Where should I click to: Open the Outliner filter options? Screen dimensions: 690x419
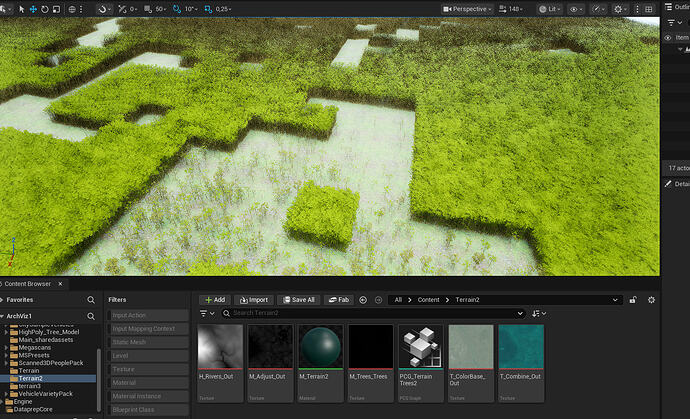tap(674, 22)
